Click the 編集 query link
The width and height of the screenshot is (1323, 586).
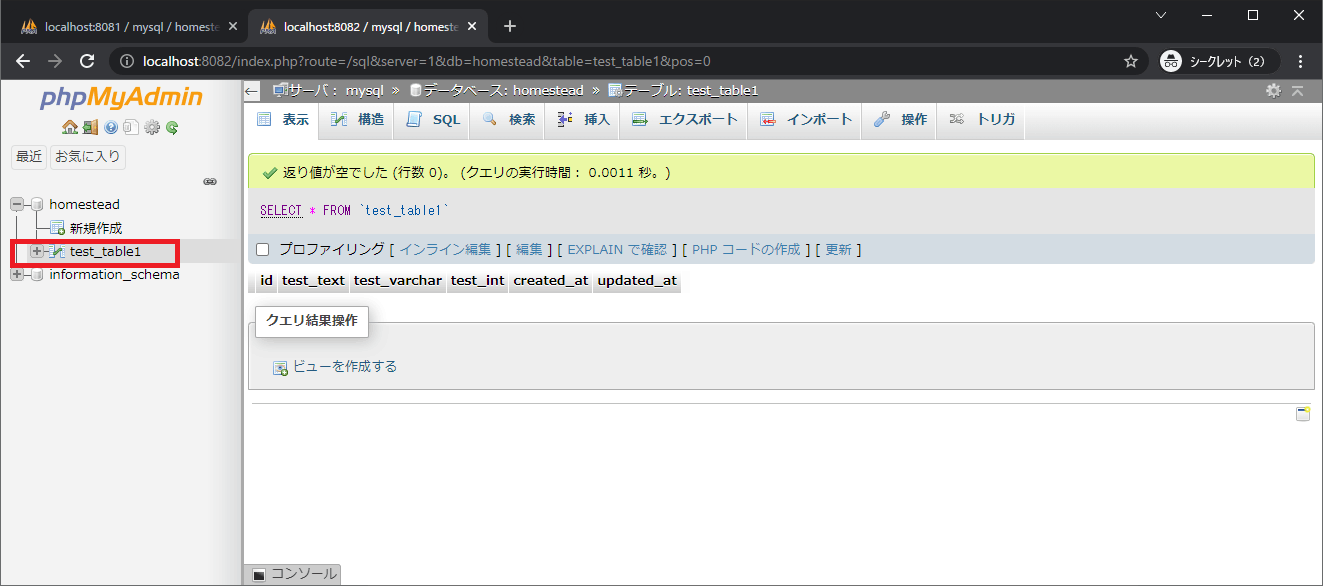529,249
